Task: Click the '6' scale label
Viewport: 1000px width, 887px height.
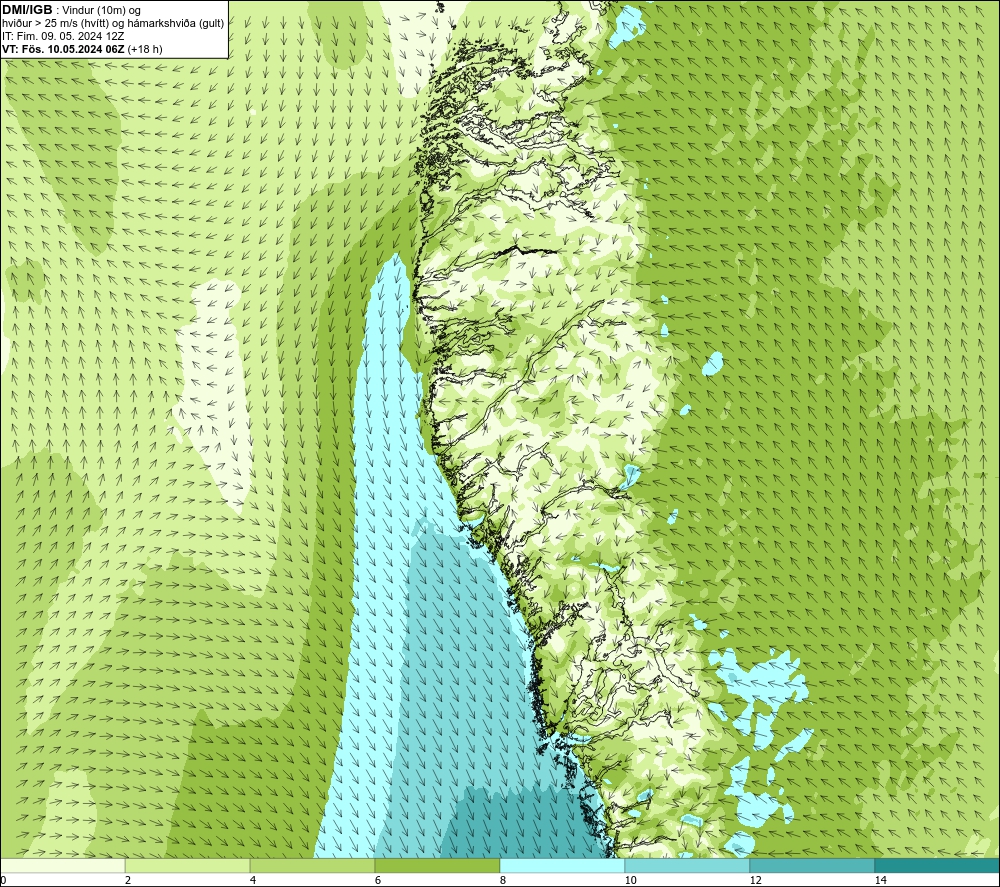Action: coord(378,880)
